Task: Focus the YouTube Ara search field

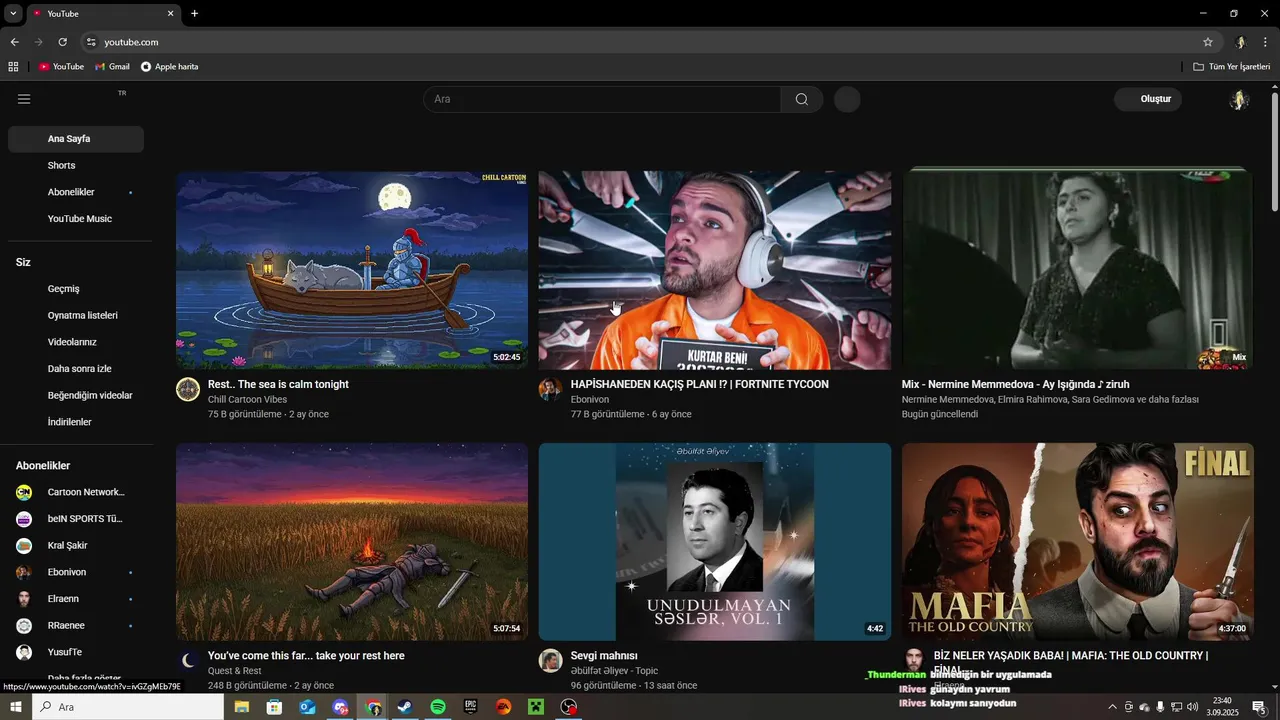Action: point(602,99)
